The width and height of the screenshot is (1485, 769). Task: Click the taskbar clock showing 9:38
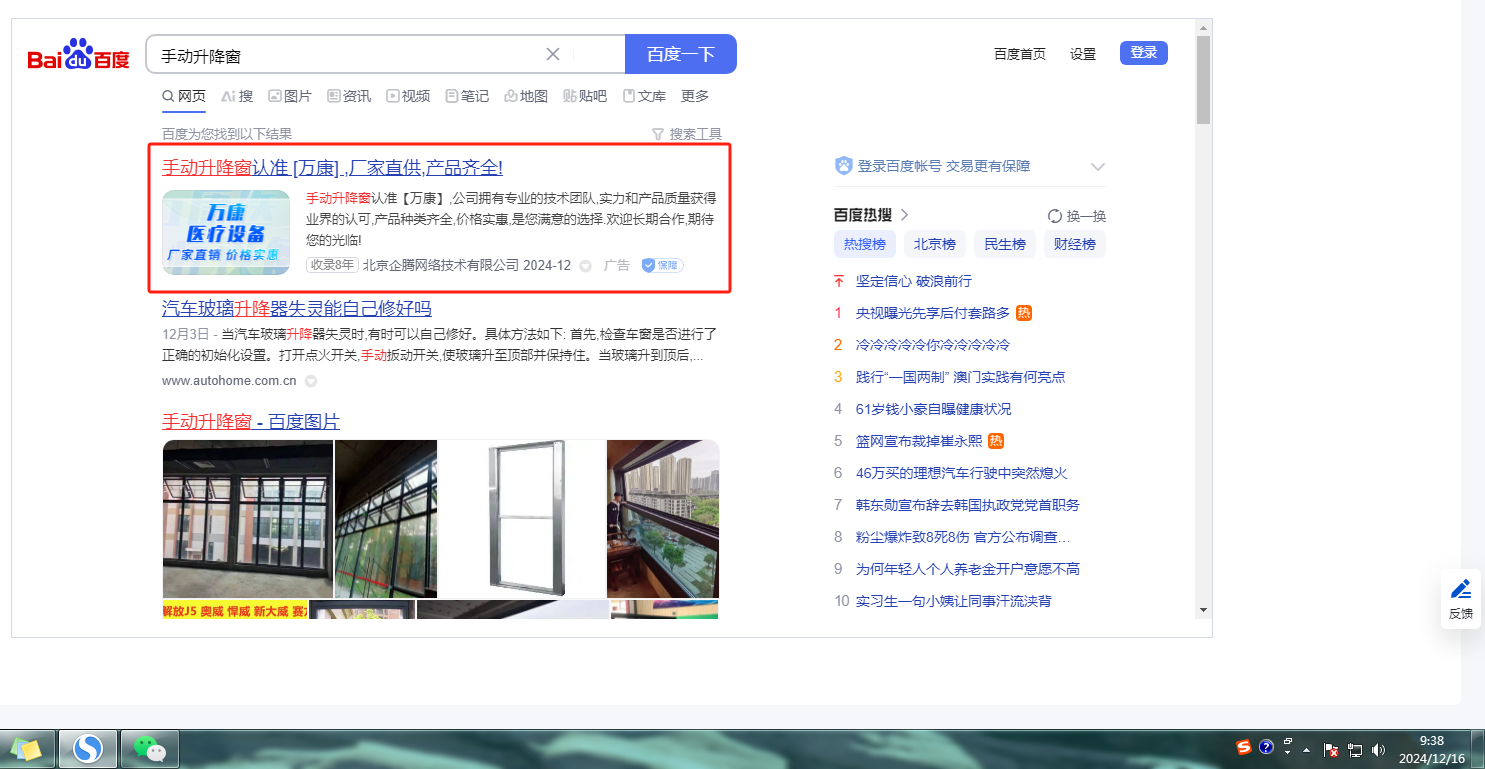click(1433, 748)
